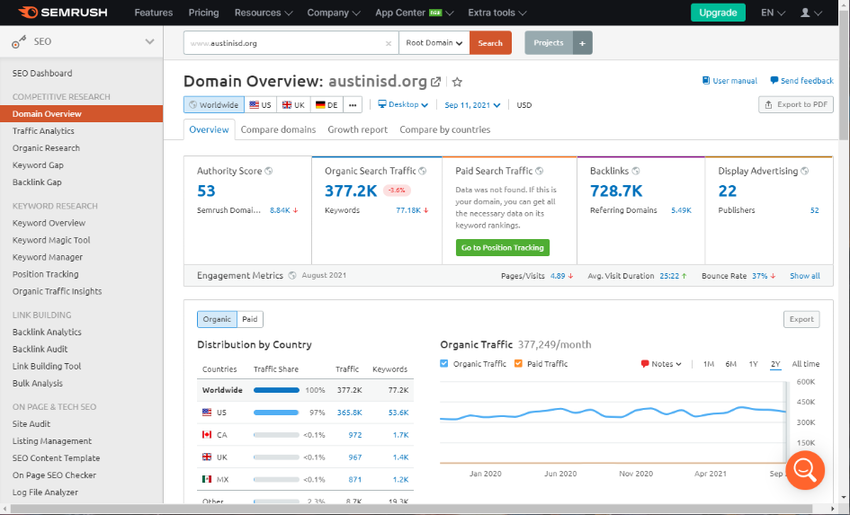Click the green Upgrade button

(717, 13)
